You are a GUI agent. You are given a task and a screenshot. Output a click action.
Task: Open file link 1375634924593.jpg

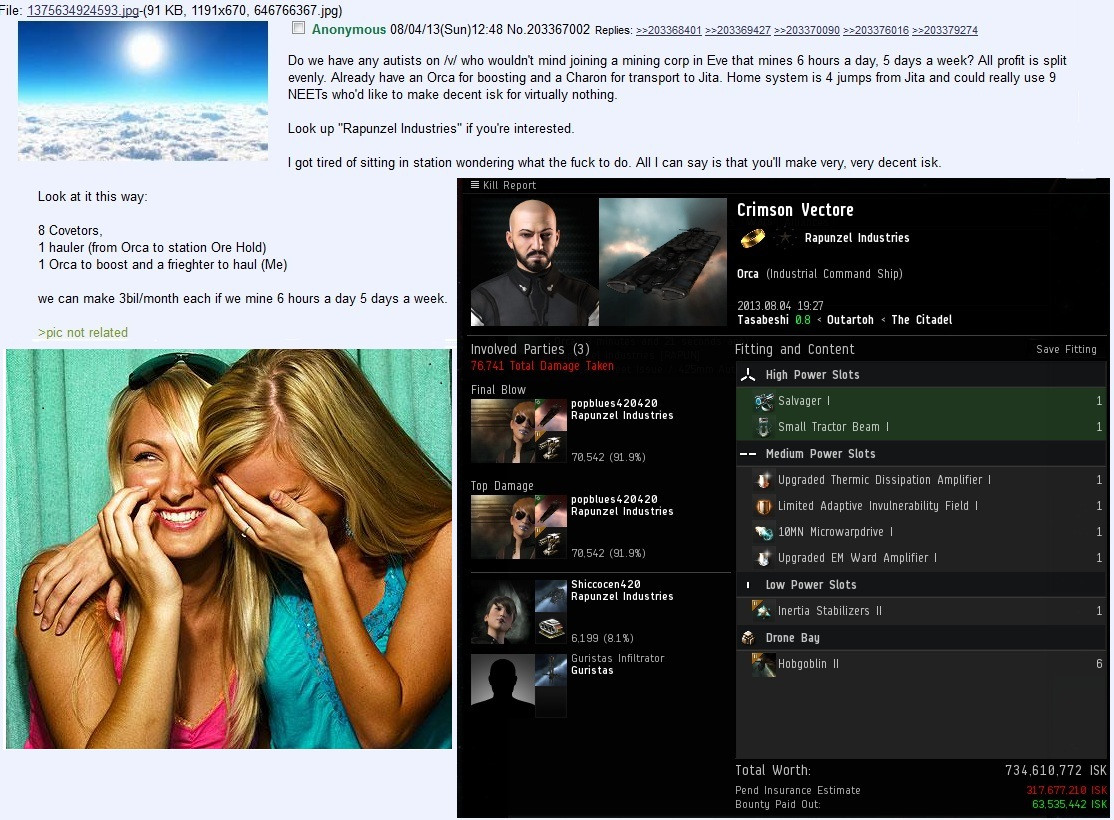point(82,11)
